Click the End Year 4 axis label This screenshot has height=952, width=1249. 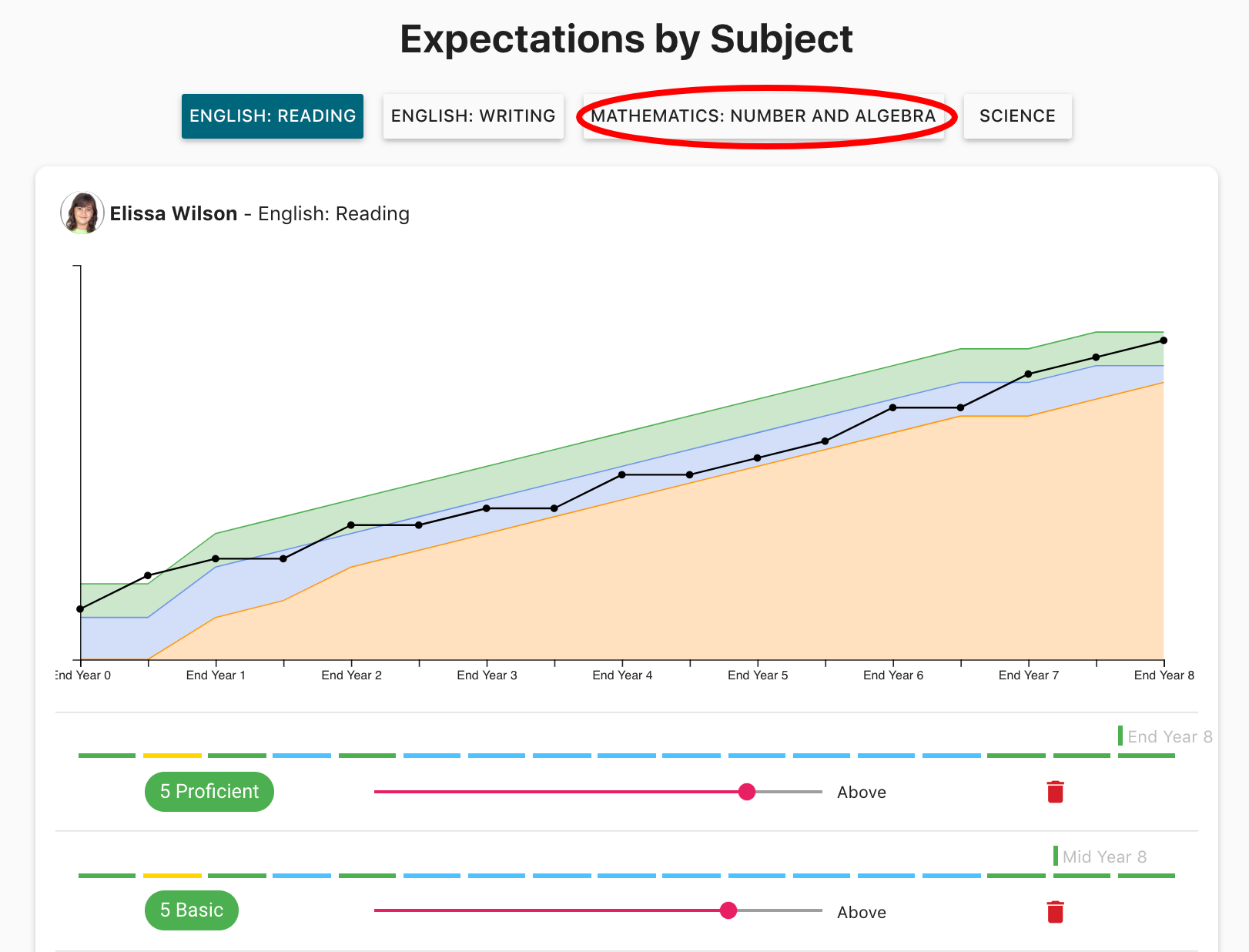click(622, 675)
